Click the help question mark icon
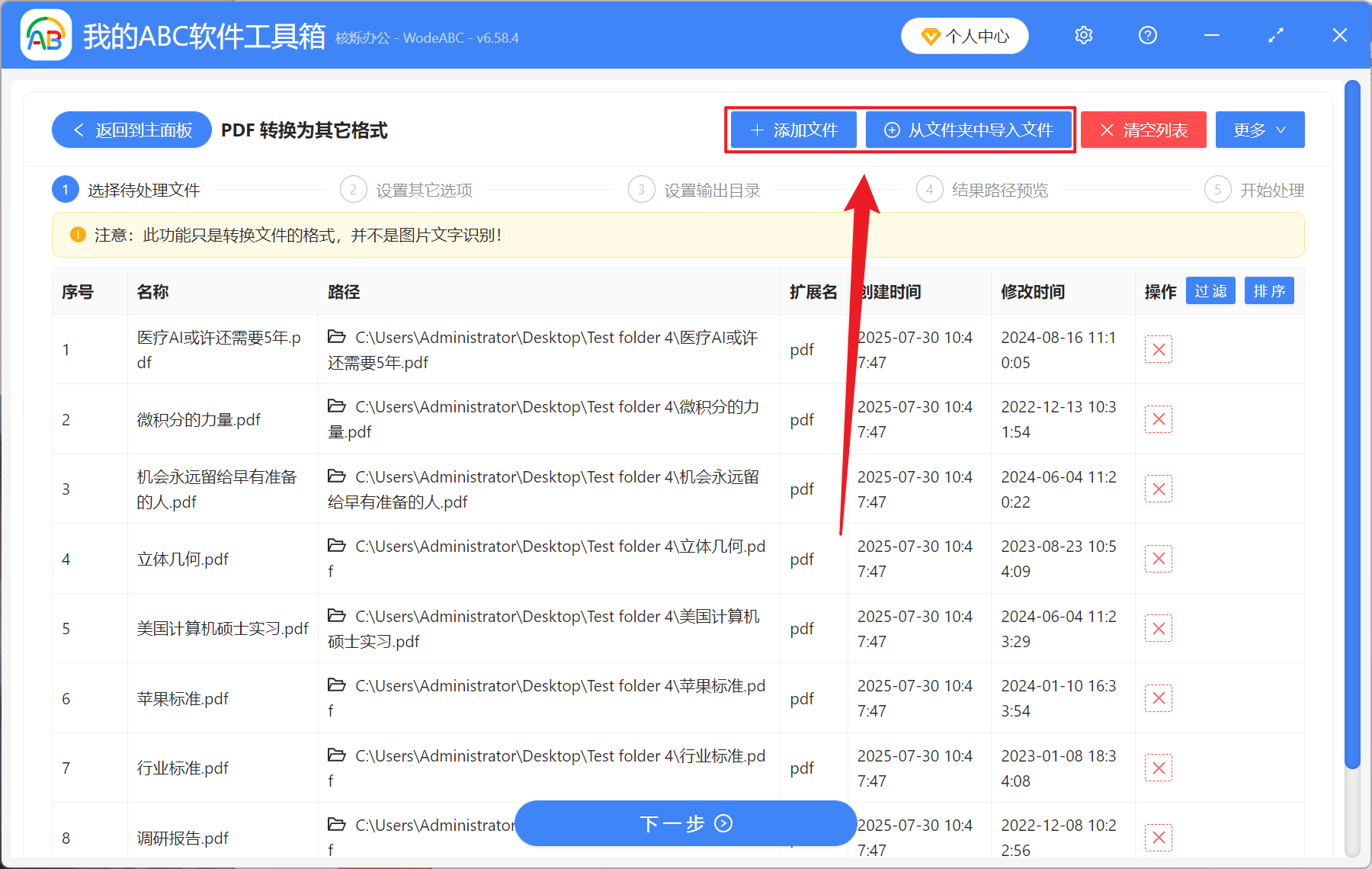Screen dimensions: 1372x869 tap(1147, 35)
